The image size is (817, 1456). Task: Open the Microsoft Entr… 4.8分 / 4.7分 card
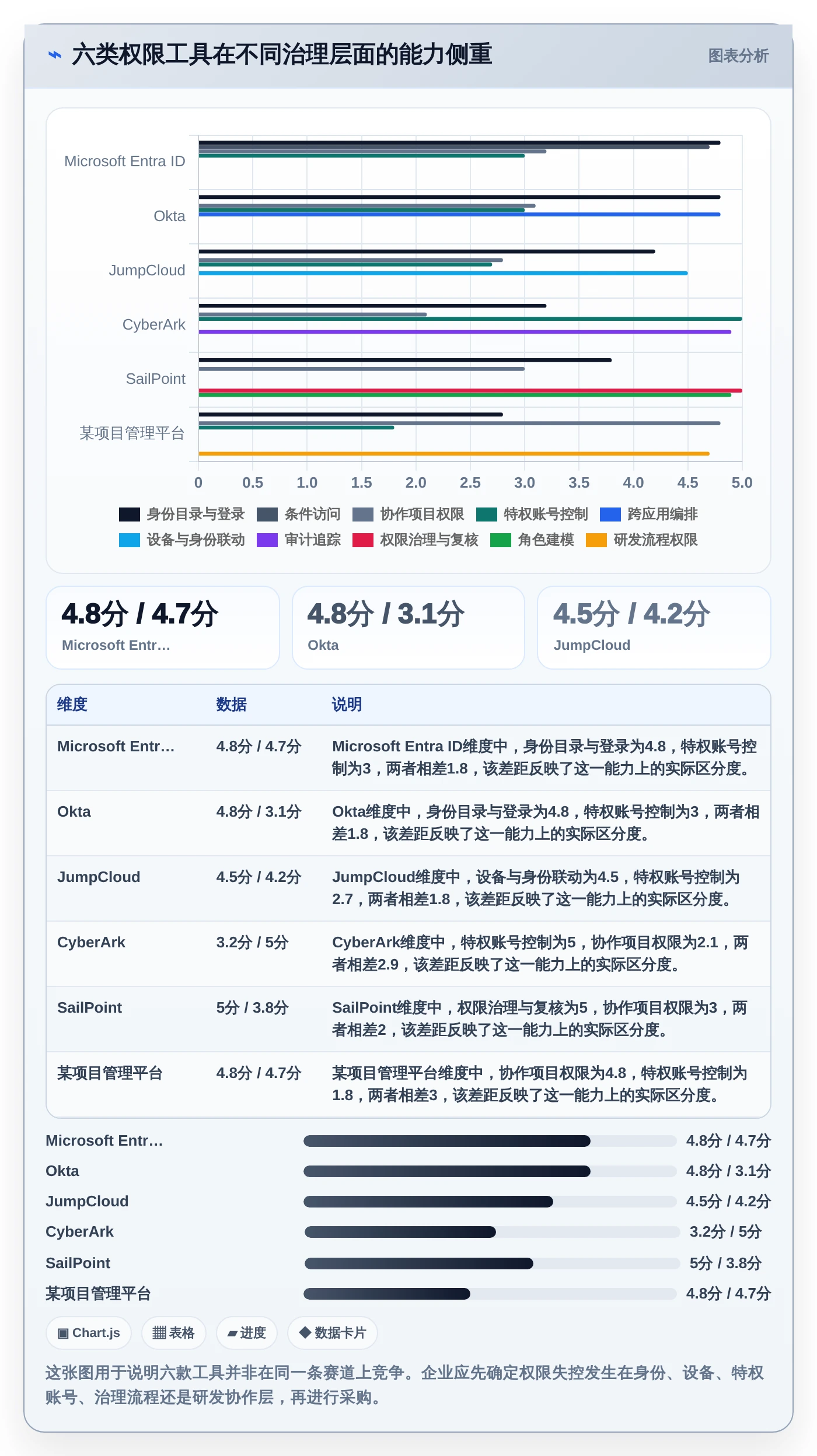tap(163, 628)
